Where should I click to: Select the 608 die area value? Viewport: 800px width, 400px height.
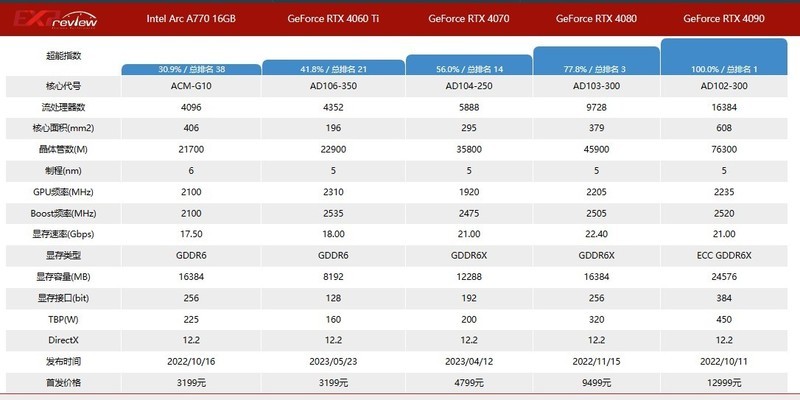[724, 129]
